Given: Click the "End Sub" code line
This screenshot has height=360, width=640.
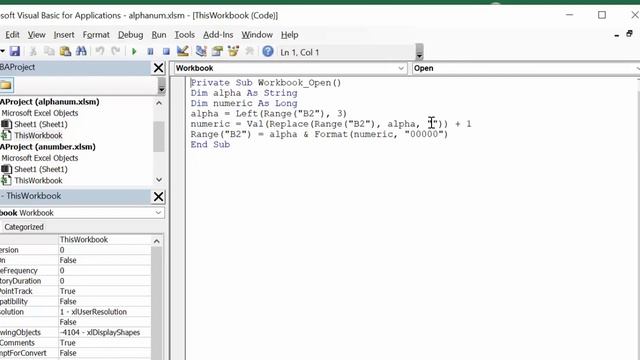Looking at the screenshot, I should point(210,144).
